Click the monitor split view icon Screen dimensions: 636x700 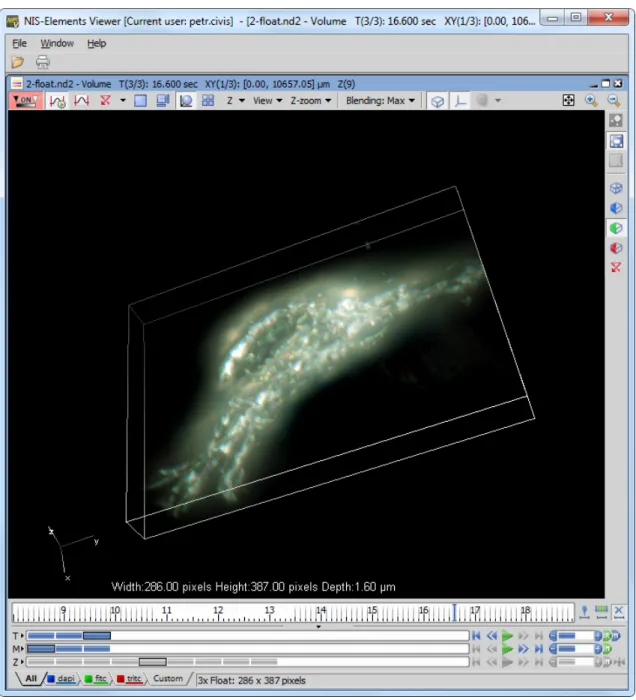162,100
